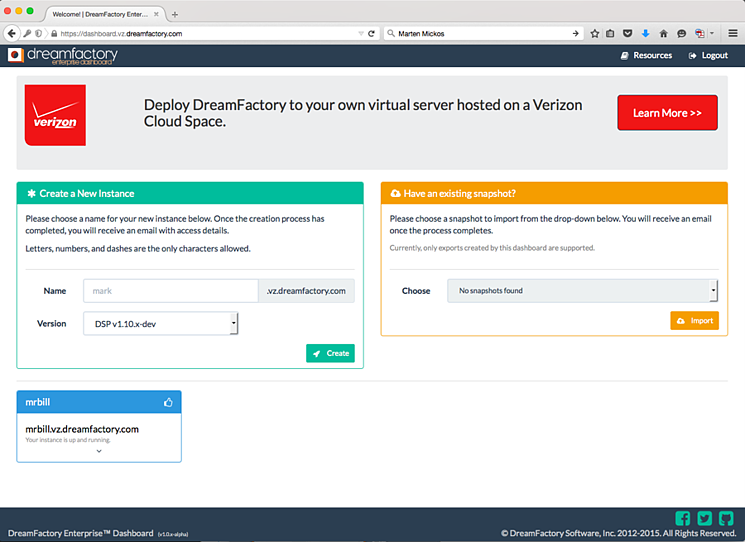
Task: Open the GitHub footer icon
Action: tap(726, 518)
